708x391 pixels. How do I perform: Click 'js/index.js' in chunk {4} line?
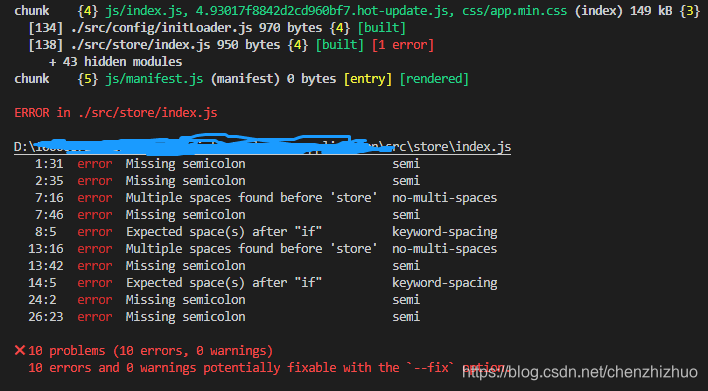coord(144,11)
